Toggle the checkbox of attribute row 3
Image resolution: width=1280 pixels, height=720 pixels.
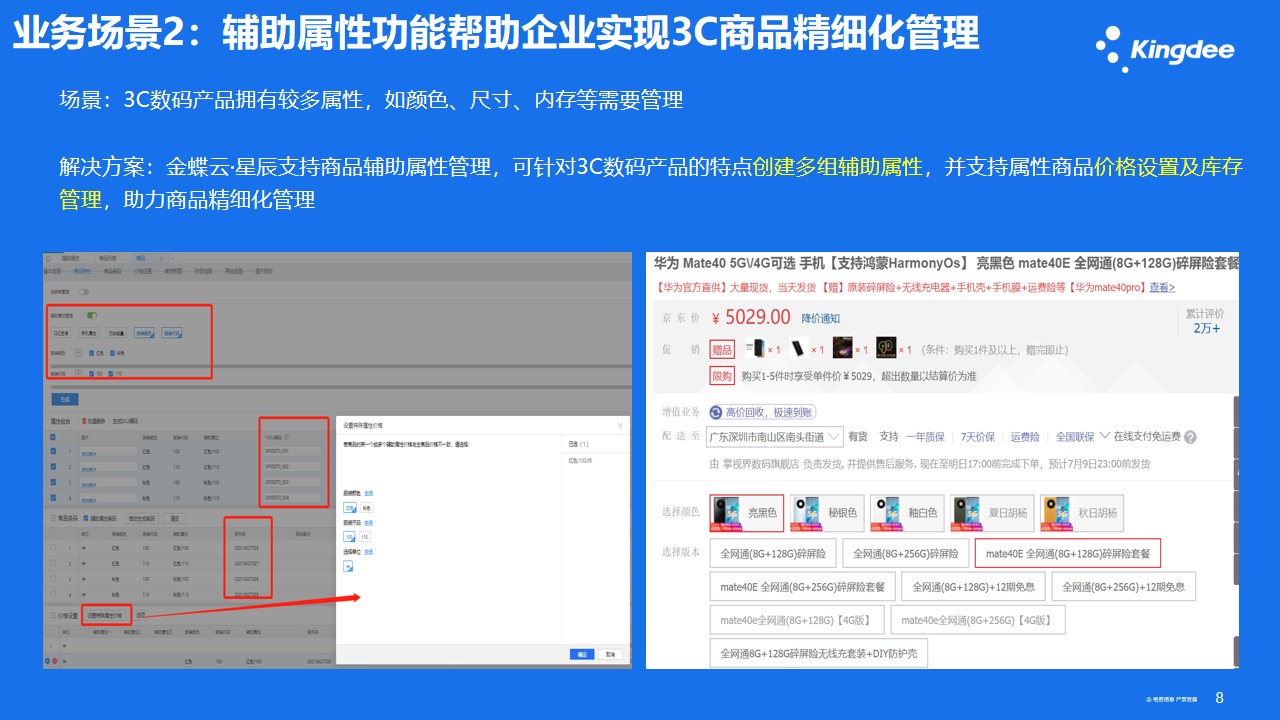[53, 482]
